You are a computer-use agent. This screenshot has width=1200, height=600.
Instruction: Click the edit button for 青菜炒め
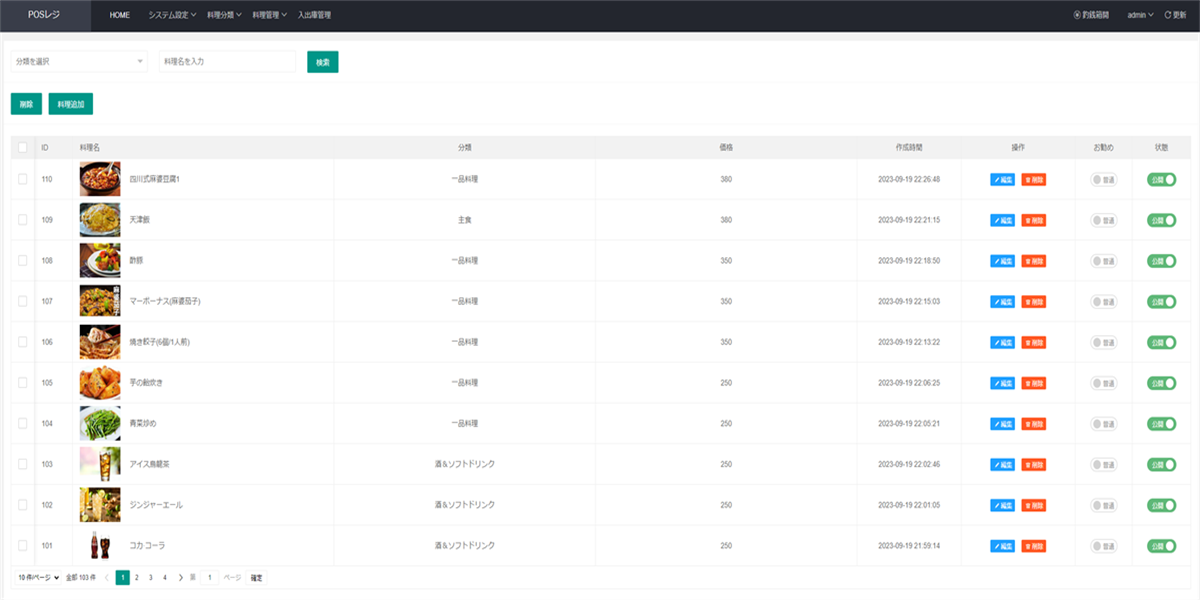[x=1002, y=424]
